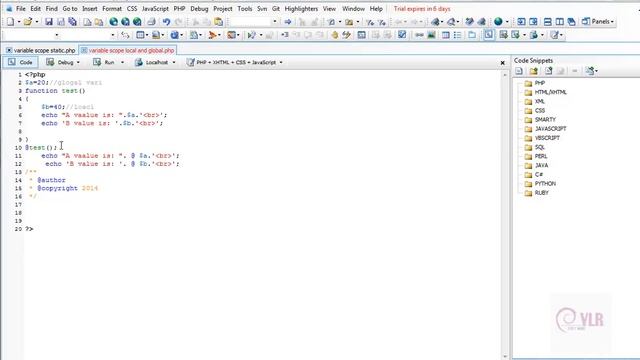640x360 pixels.
Task: Open the New document dropdown arrow
Action: pos(19,22)
